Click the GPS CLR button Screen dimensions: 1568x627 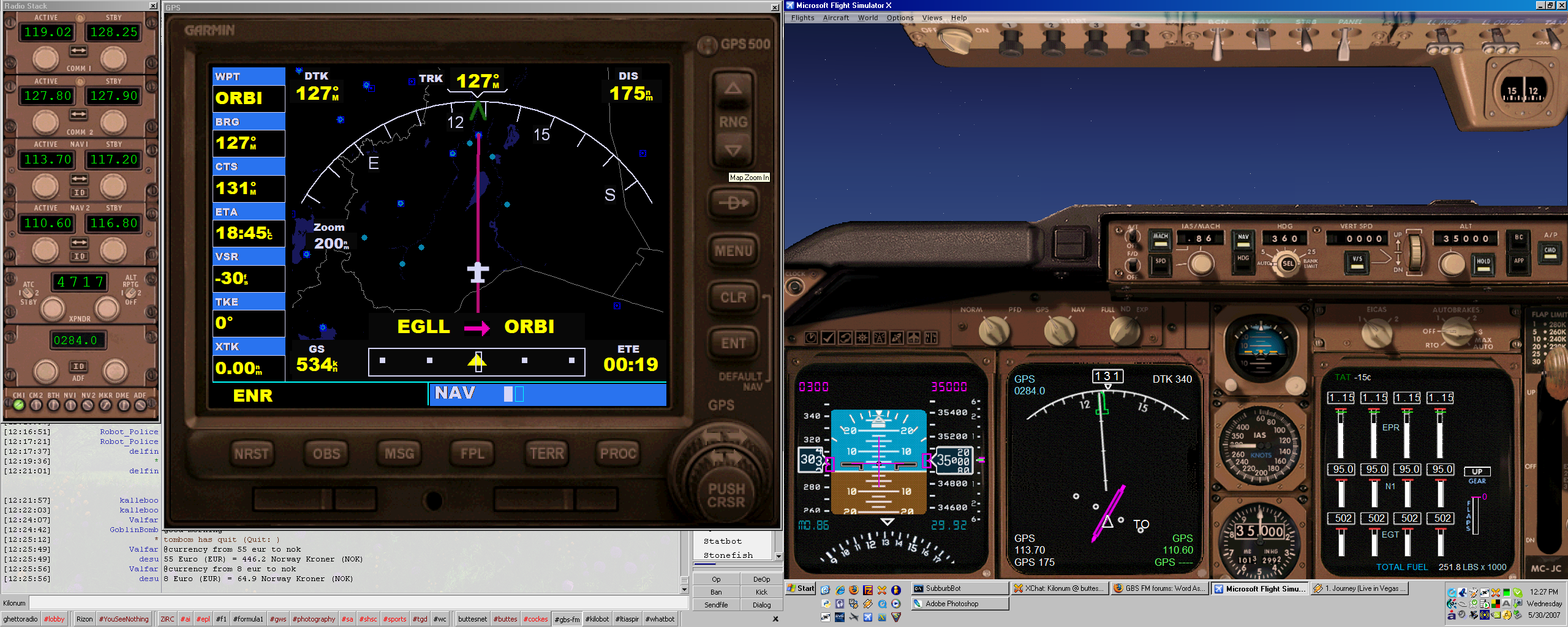point(733,298)
